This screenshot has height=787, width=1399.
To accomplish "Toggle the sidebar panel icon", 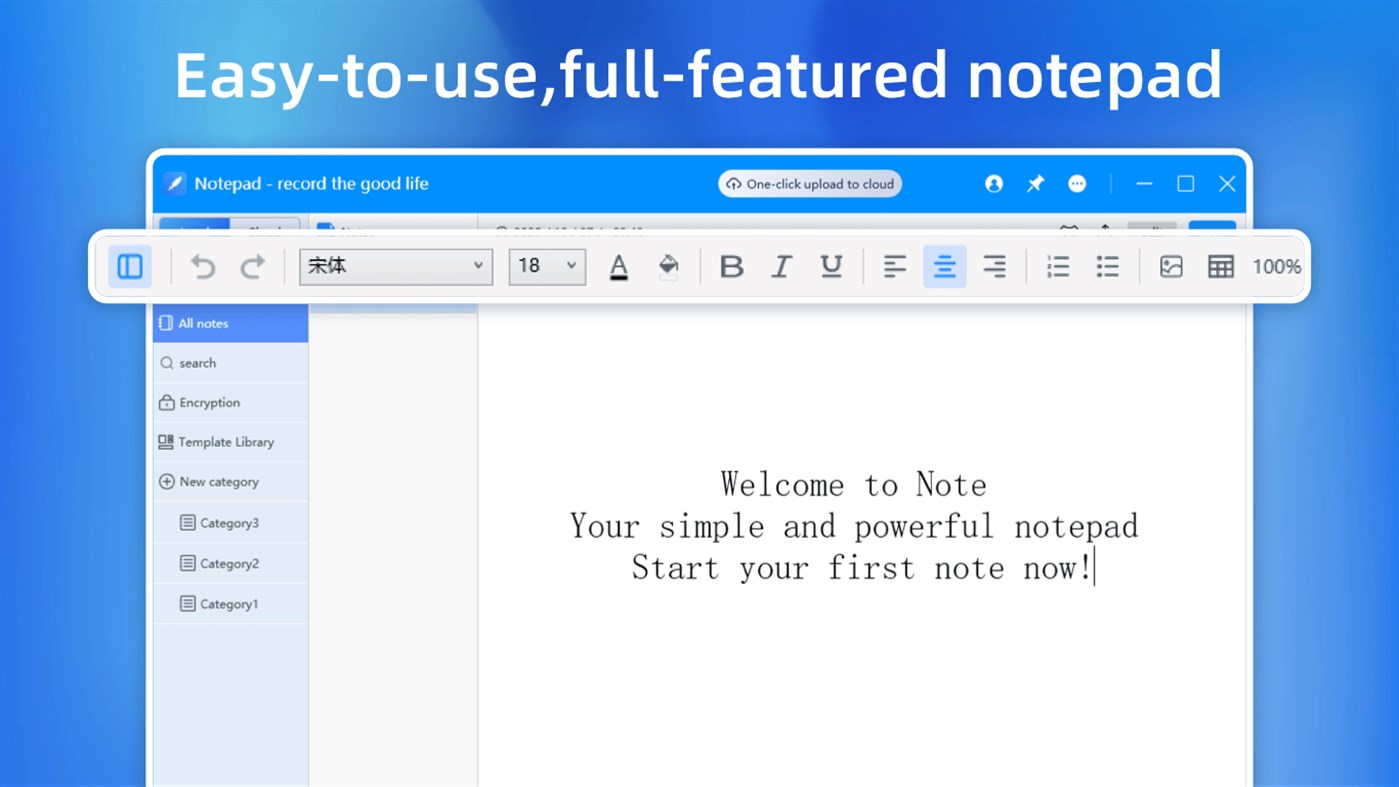I will 129,266.
